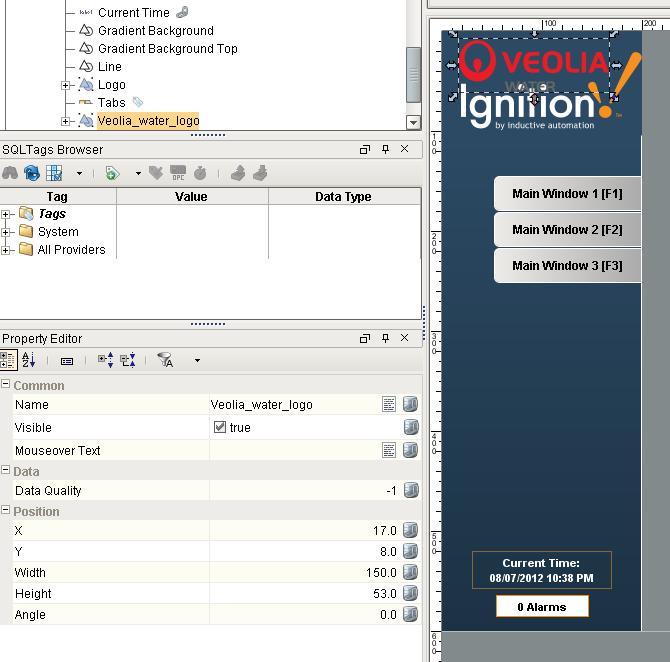This screenshot has height=662, width=670.
Task: Sort properties alphabetically with A-Z icon
Action: pyautogui.click(x=28, y=360)
